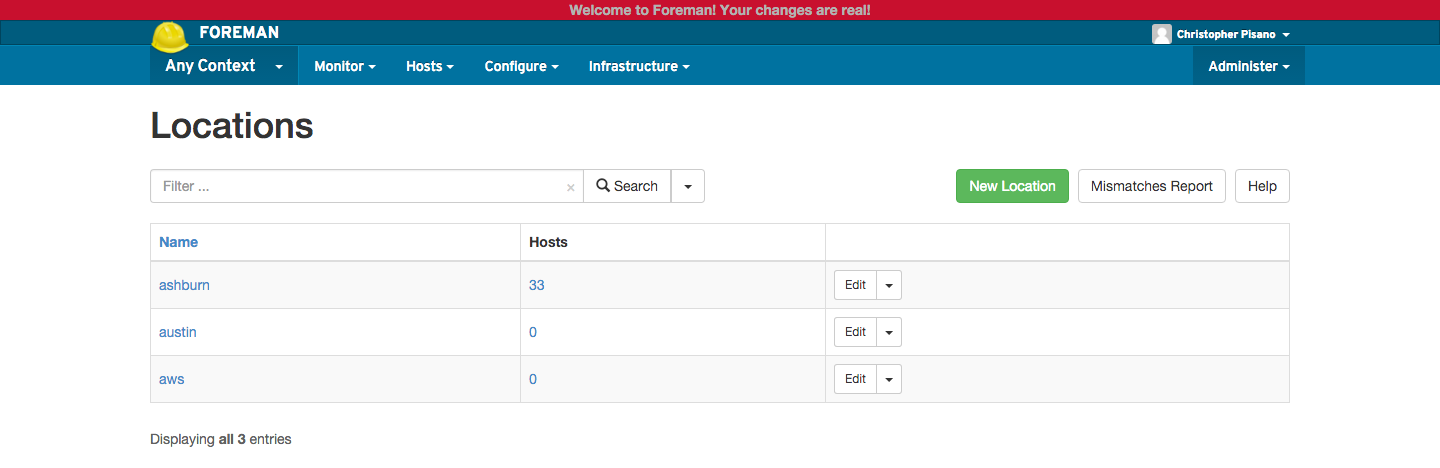Open the Configure menu

(521, 66)
